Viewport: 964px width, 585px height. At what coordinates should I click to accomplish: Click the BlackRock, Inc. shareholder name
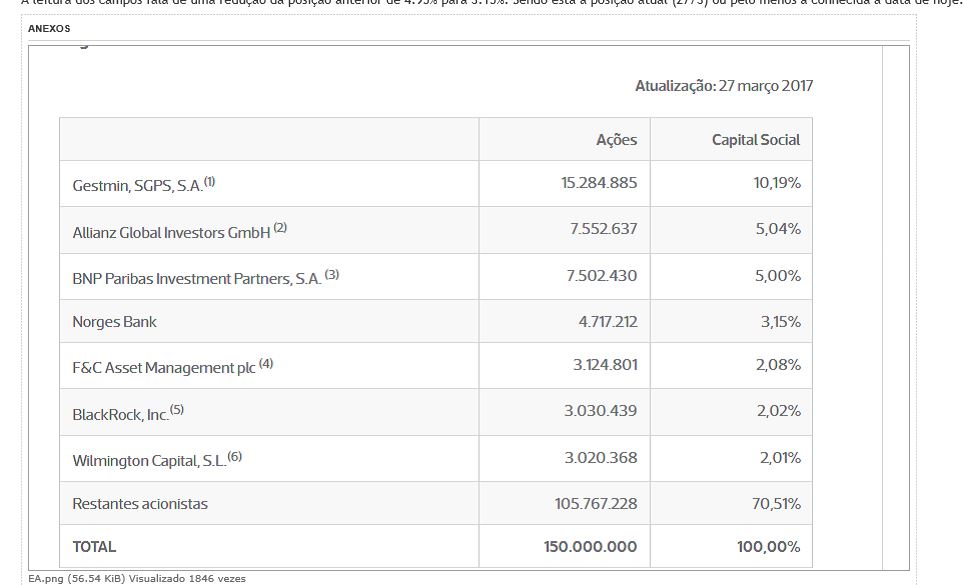pyautogui.click(x=120, y=414)
